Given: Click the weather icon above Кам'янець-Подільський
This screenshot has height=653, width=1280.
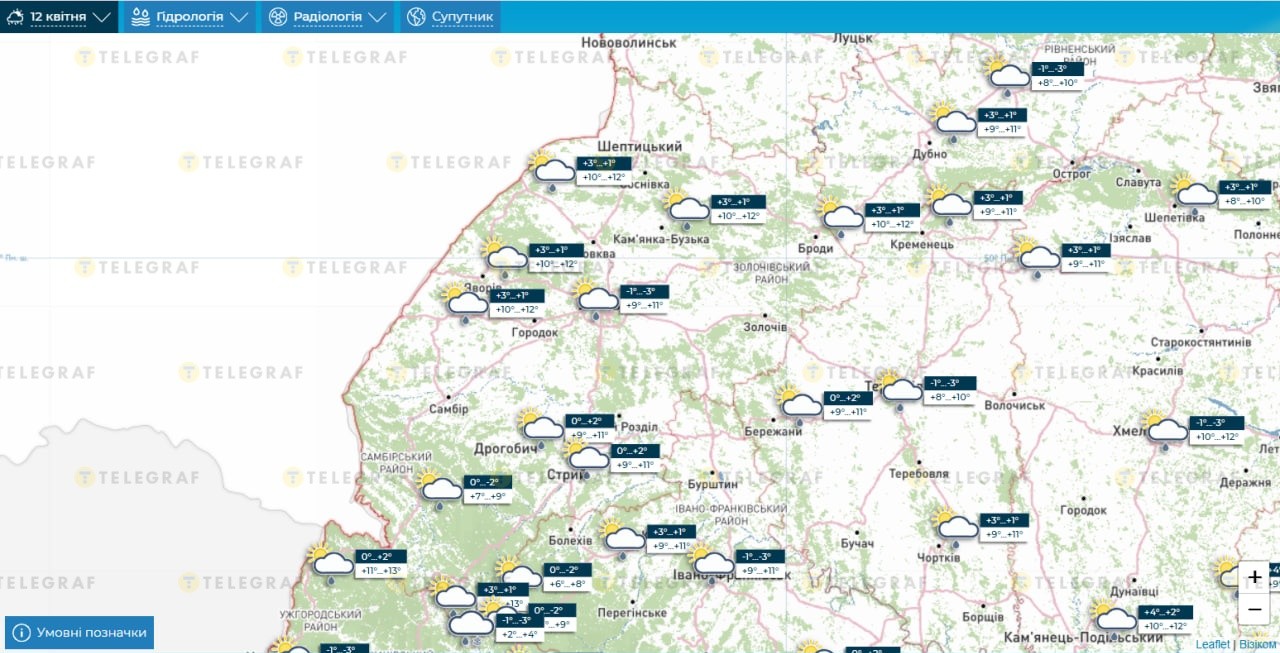Looking at the screenshot, I should 1113,617.
